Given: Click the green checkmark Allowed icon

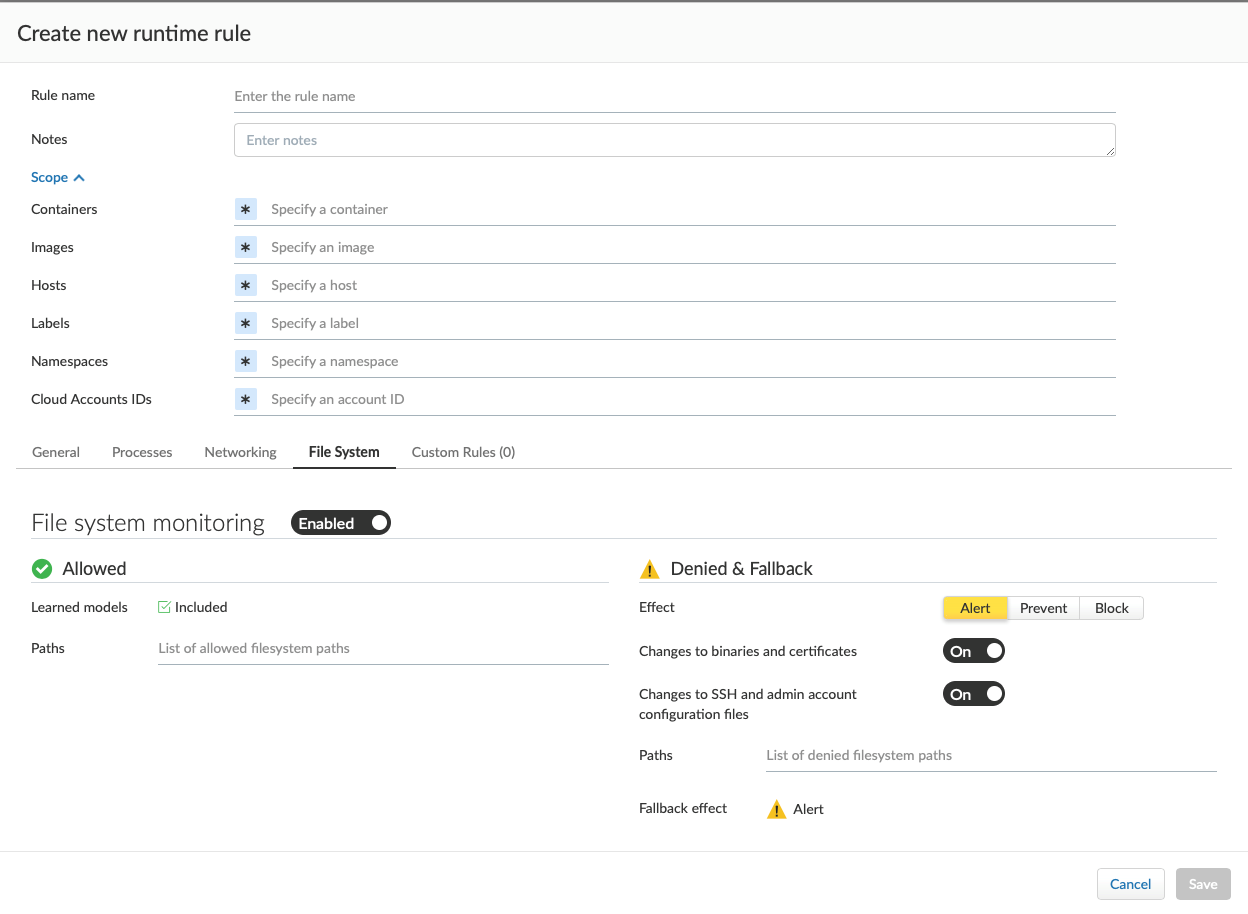Looking at the screenshot, I should click(x=42, y=569).
